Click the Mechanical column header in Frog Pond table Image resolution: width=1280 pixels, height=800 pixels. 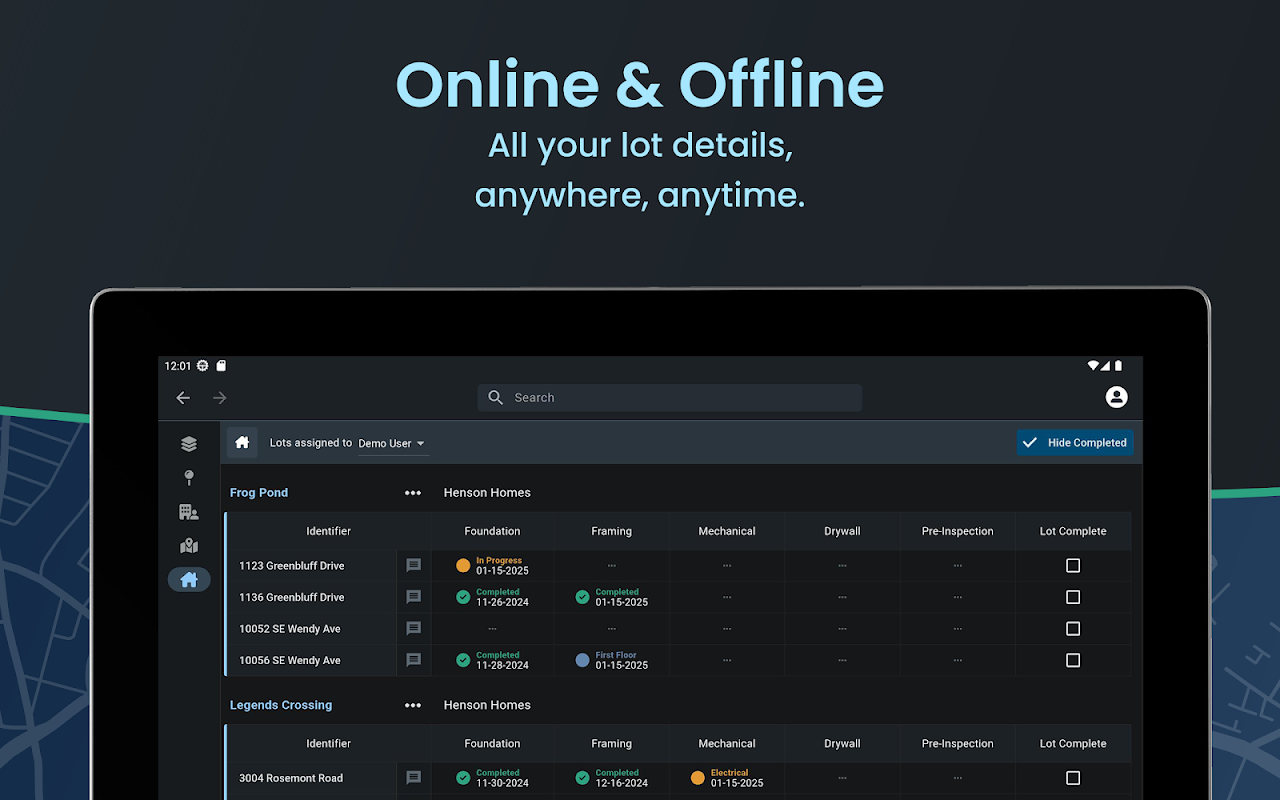pos(727,531)
